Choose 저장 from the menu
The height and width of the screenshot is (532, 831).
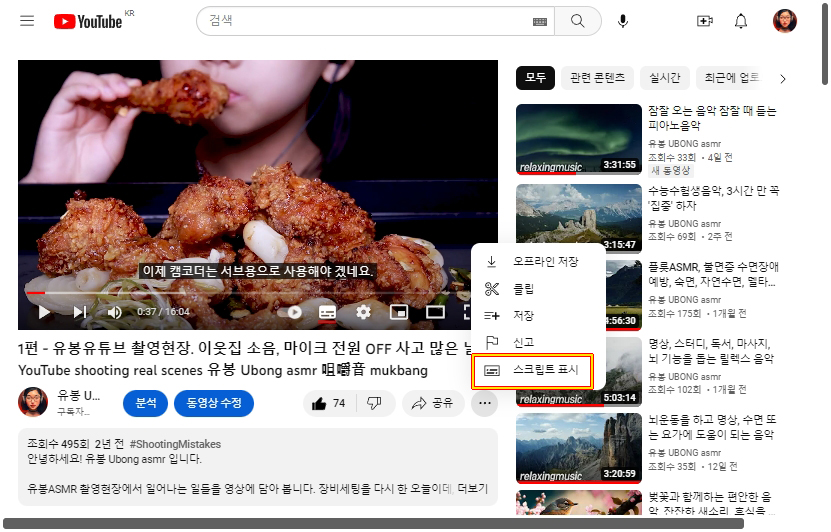pos(538,316)
